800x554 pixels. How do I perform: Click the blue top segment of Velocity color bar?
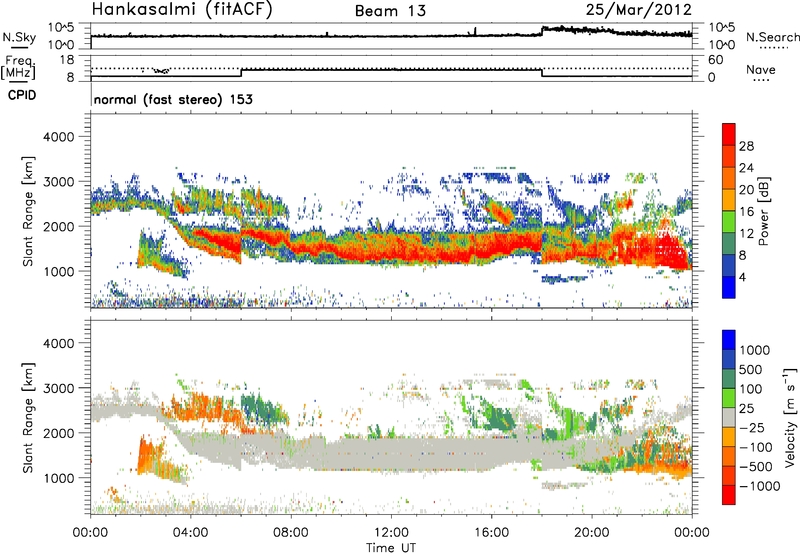coord(729,340)
